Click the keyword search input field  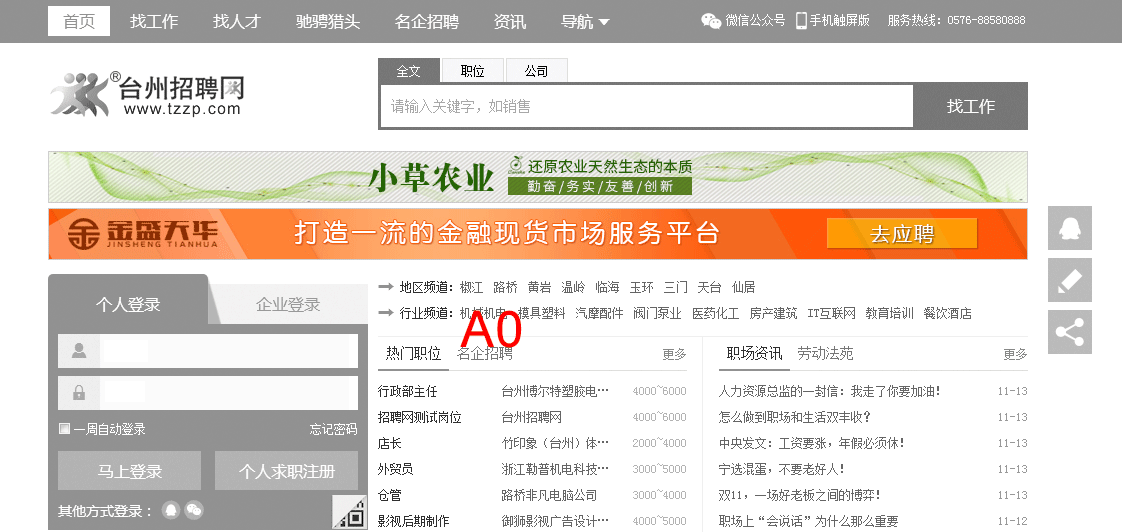click(646, 106)
